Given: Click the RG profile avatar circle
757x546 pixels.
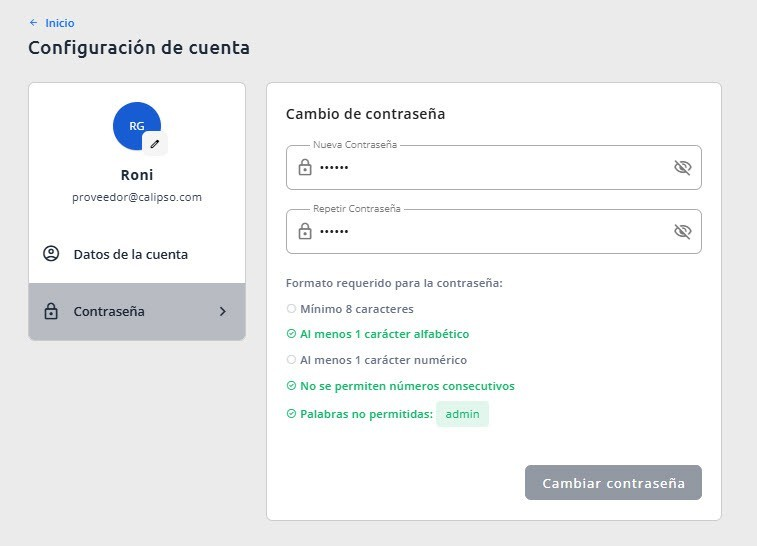Looking at the screenshot, I should click(137, 126).
